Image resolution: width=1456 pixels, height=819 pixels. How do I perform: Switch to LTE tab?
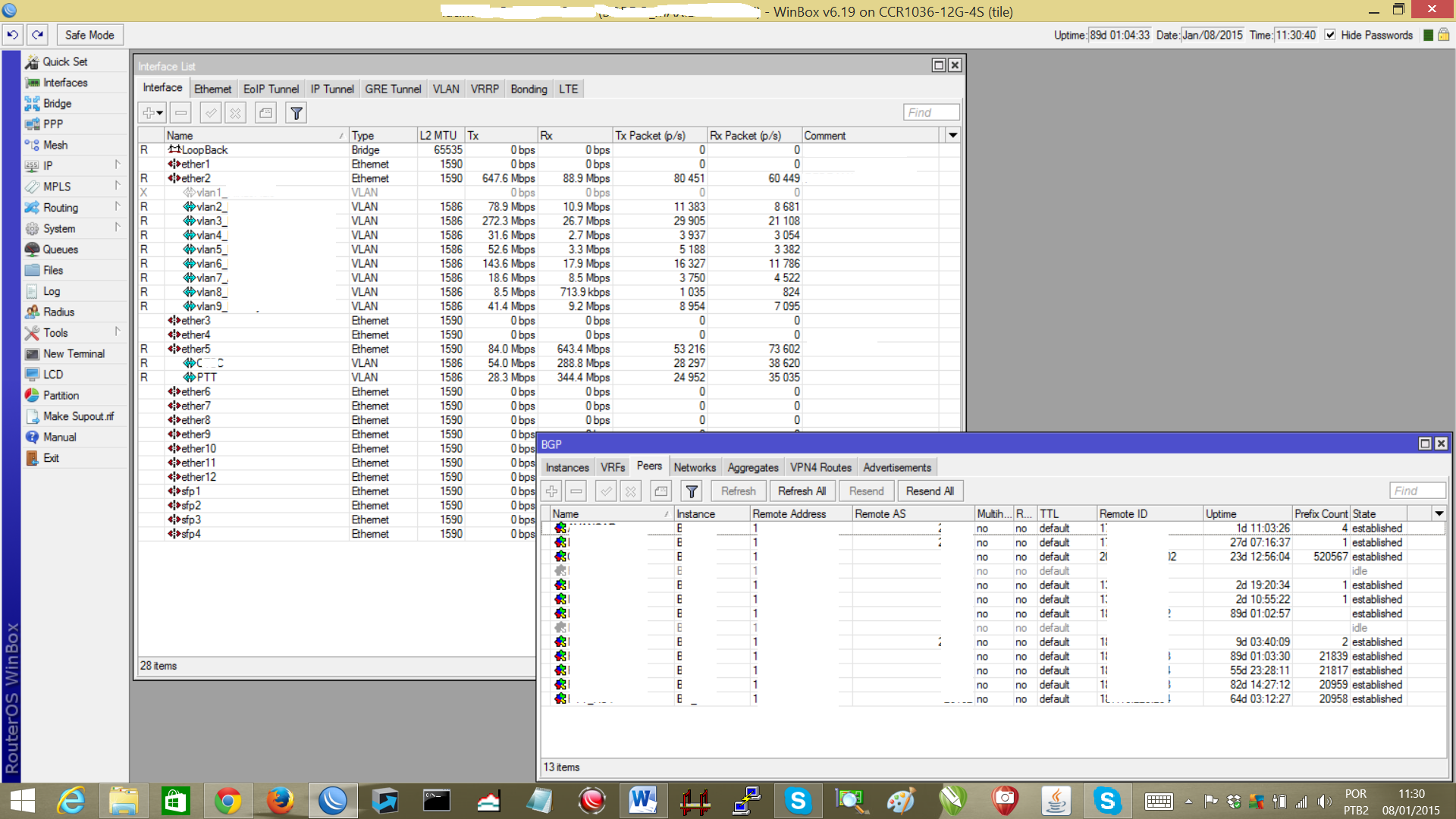pyautogui.click(x=569, y=89)
